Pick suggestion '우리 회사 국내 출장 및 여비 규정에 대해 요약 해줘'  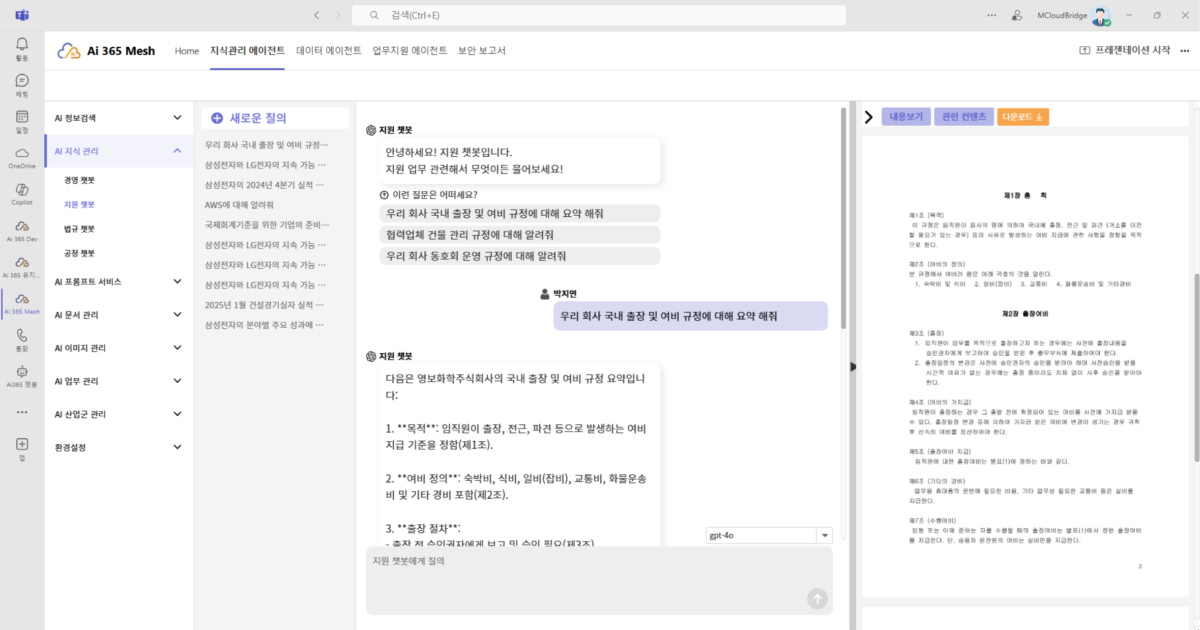pyautogui.click(x=521, y=214)
